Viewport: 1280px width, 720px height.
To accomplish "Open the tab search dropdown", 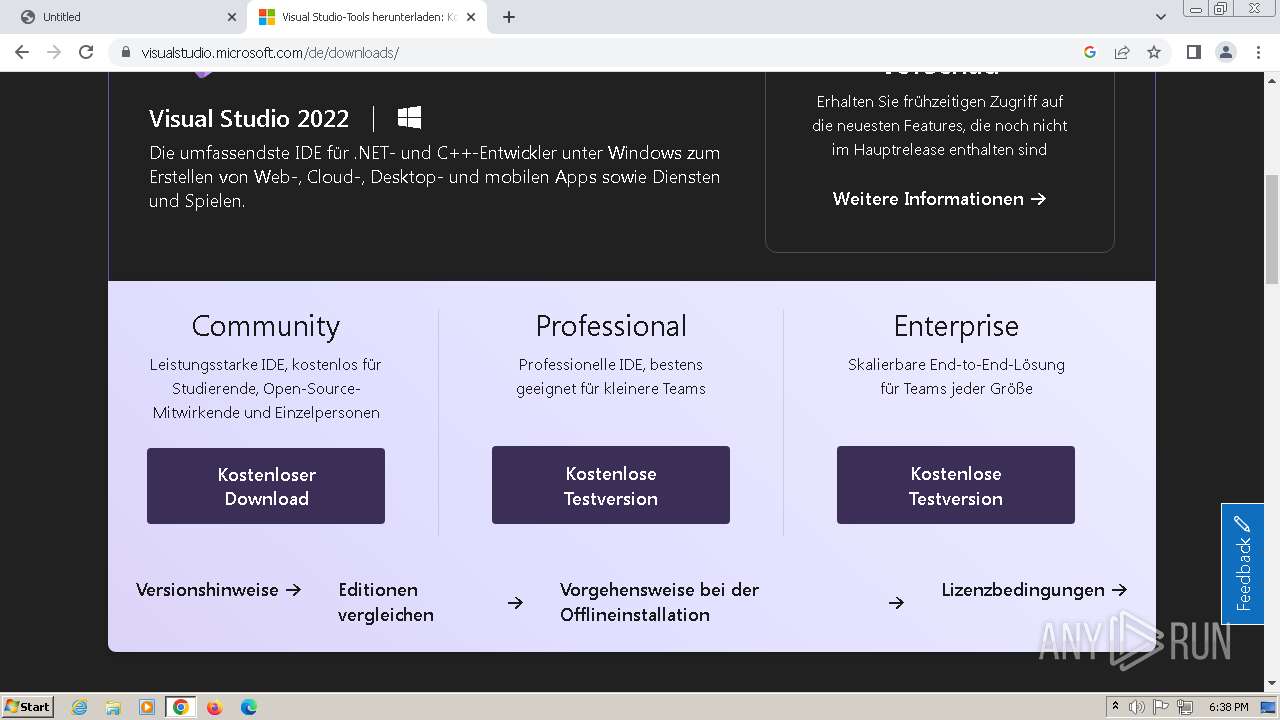I will (1160, 17).
